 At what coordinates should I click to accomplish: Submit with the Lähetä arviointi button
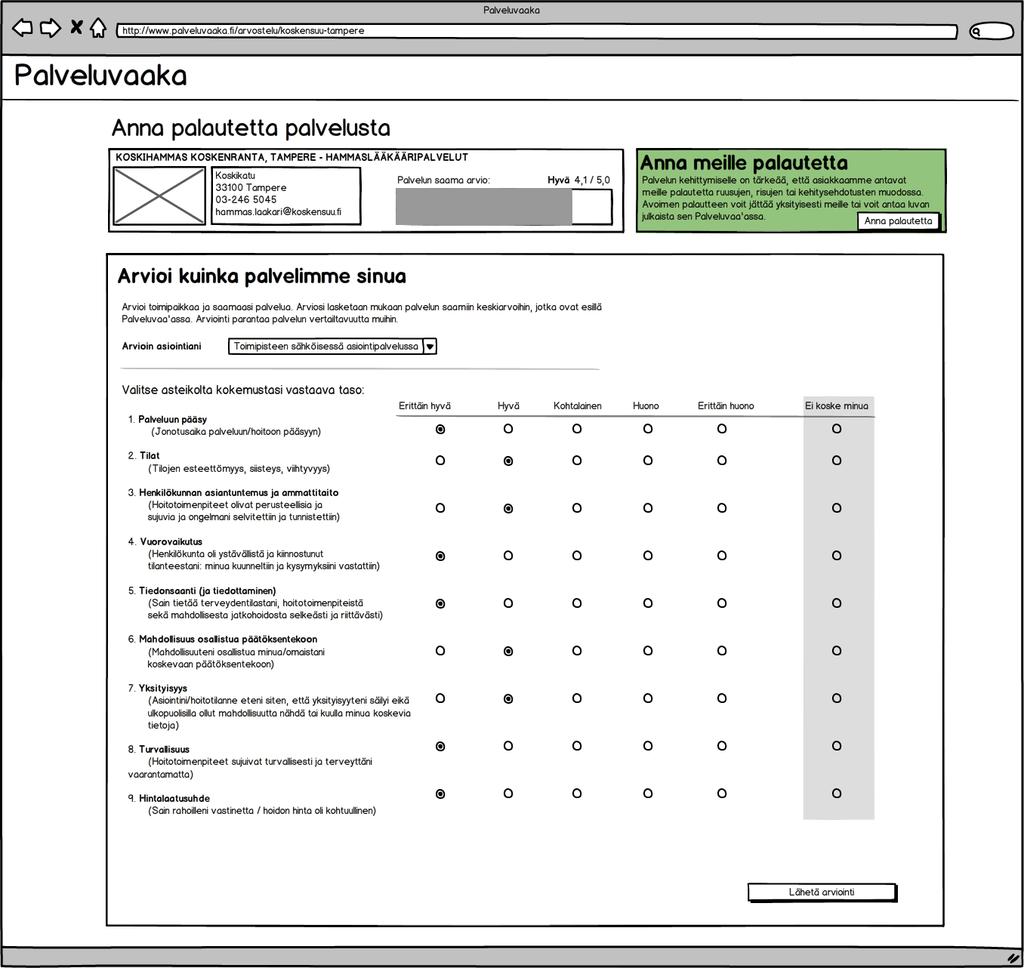[x=822, y=892]
